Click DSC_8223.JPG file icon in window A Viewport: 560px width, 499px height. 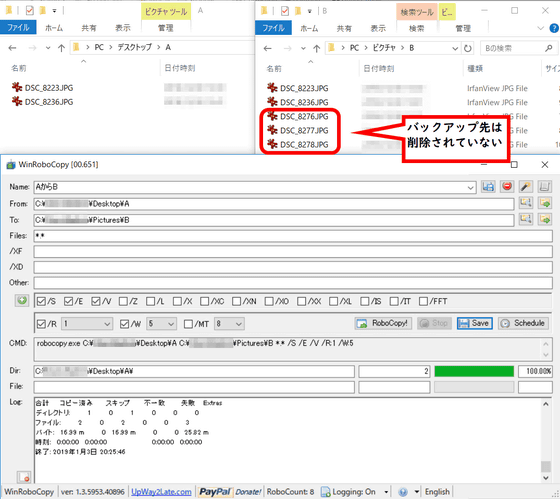coord(16,87)
